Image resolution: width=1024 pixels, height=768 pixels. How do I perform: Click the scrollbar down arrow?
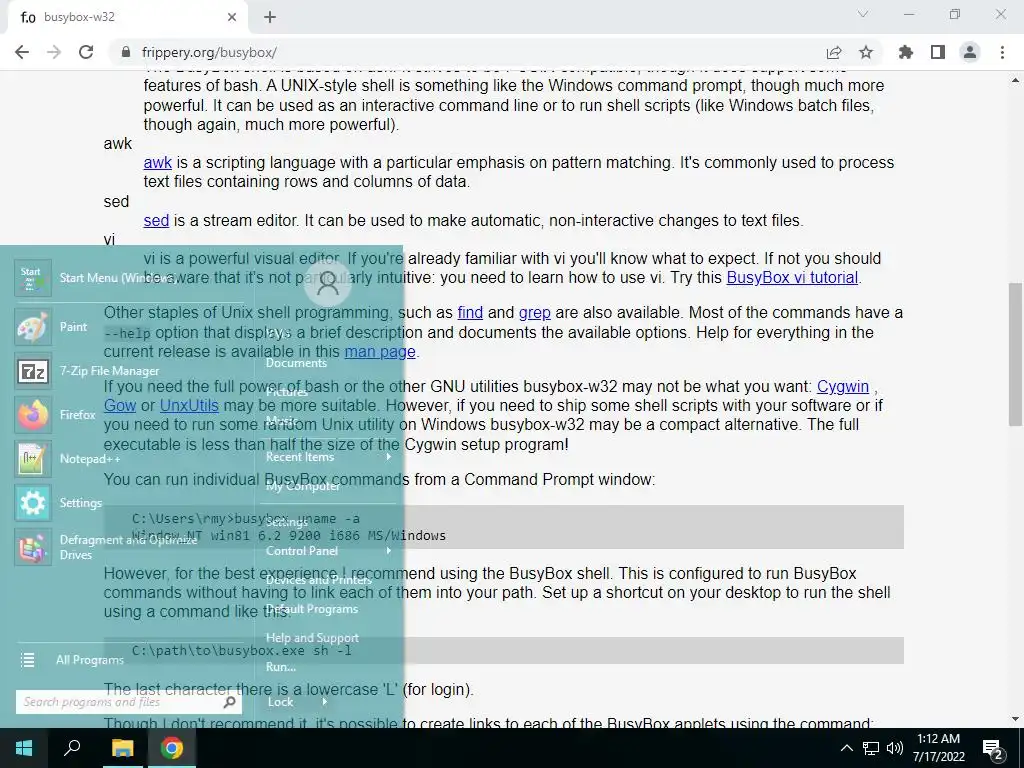point(1015,720)
